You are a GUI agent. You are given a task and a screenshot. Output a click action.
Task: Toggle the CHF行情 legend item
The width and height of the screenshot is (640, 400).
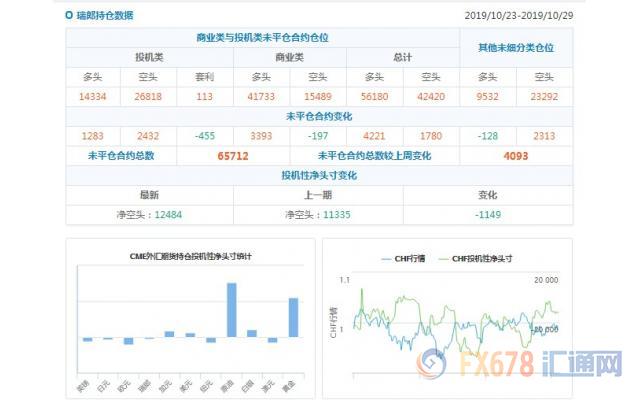coord(403,258)
